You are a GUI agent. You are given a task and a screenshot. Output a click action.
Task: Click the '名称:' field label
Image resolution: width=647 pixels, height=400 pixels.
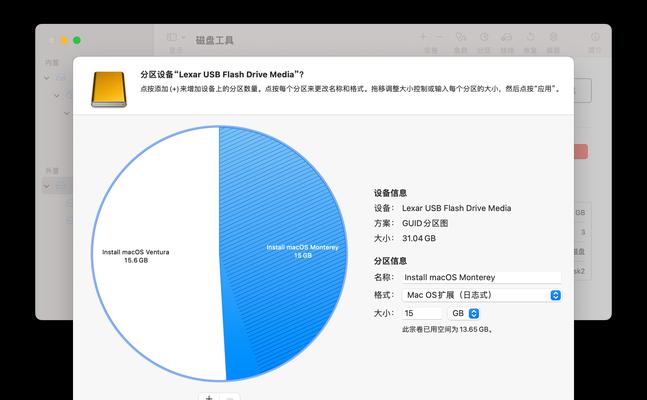pos(384,277)
